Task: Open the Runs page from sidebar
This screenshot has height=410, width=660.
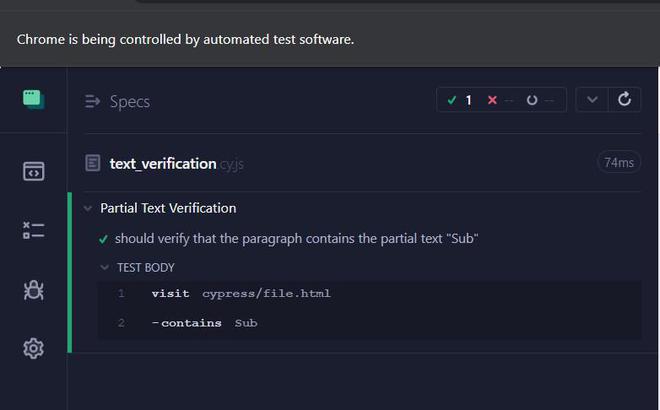Action: click(x=33, y=231)
